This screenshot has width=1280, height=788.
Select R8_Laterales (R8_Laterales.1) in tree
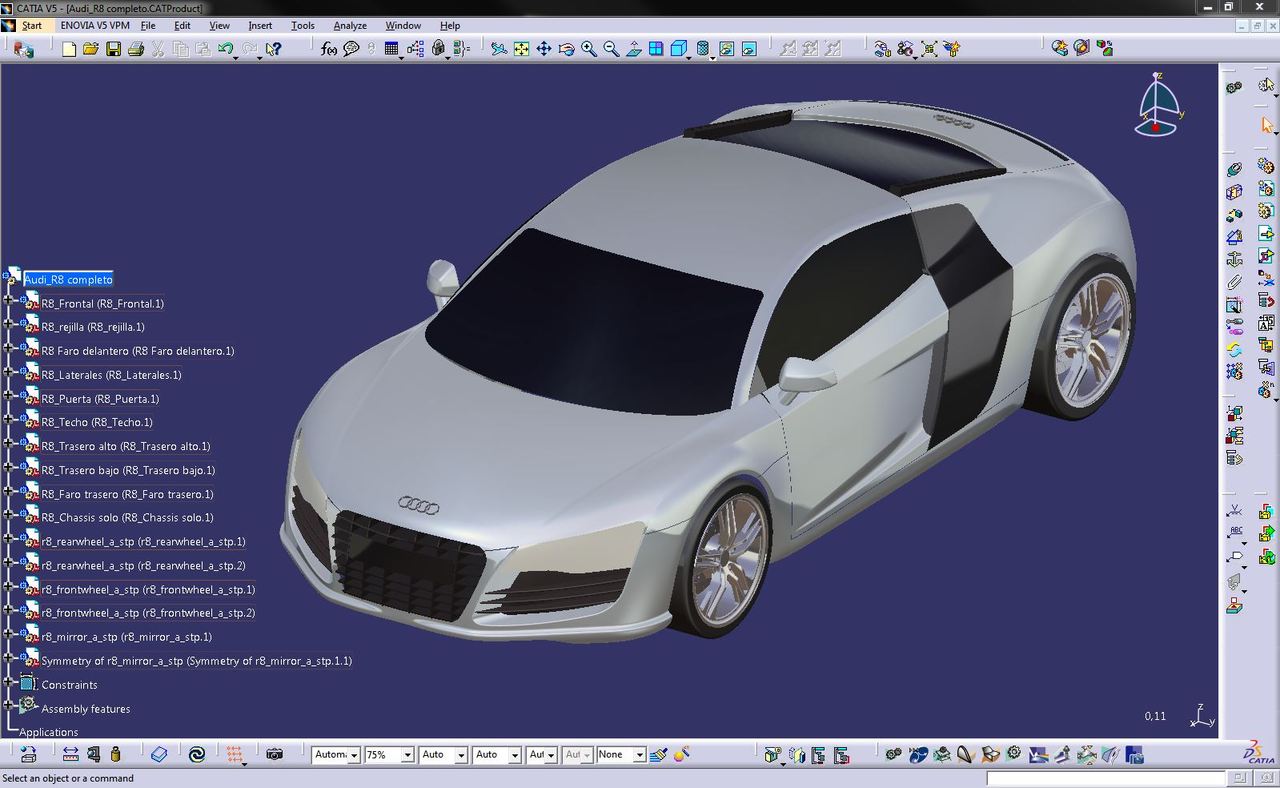pyautogui.click(x=112, y=375)
